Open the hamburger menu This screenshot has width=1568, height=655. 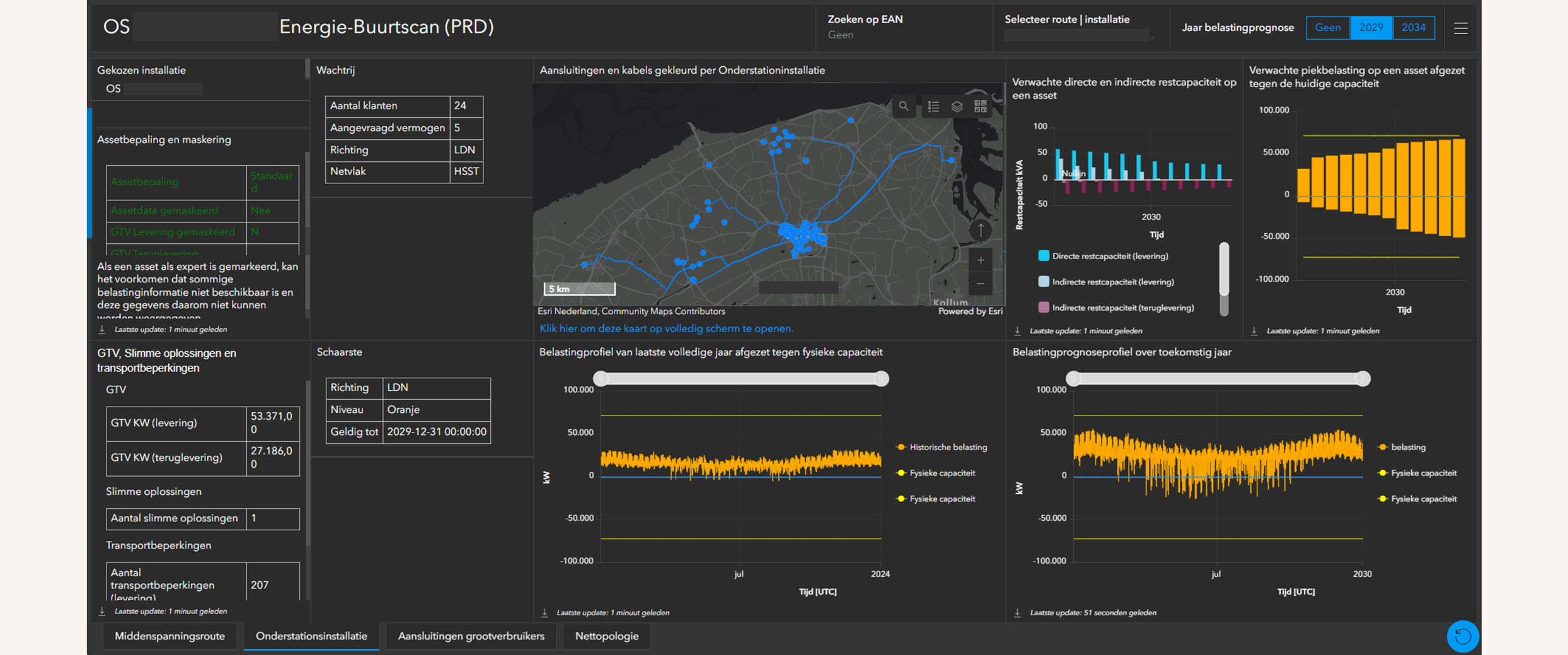[x=1461, y=28]
